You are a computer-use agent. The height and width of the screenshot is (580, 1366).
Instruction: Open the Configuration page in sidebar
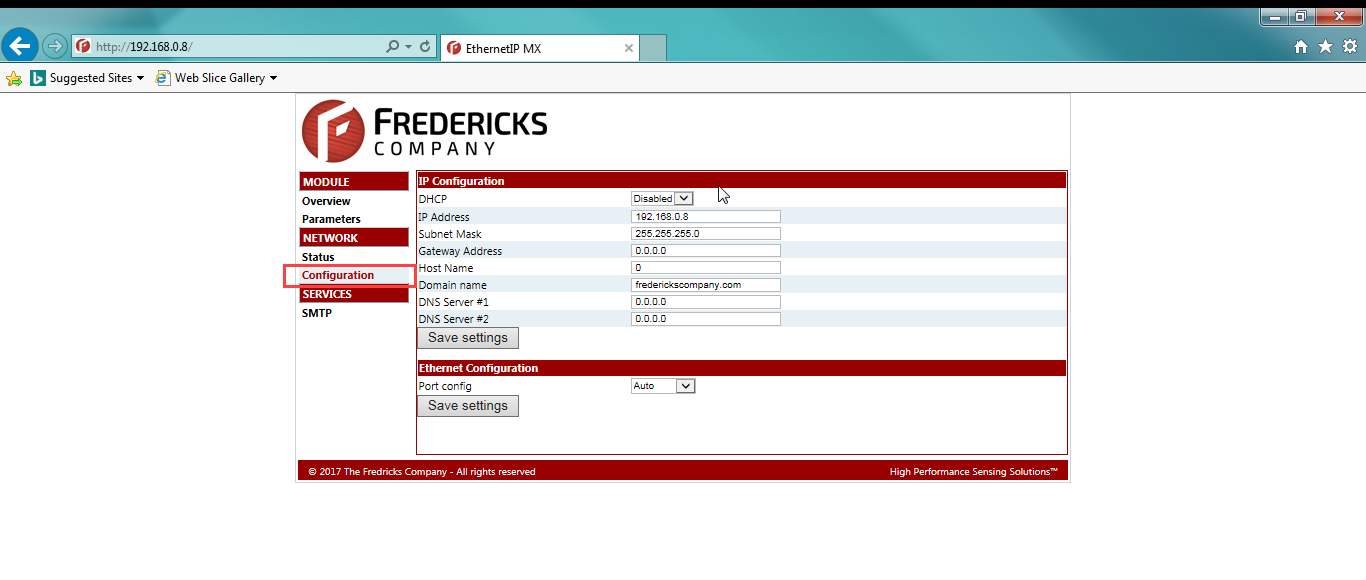[x=338, y=275]
